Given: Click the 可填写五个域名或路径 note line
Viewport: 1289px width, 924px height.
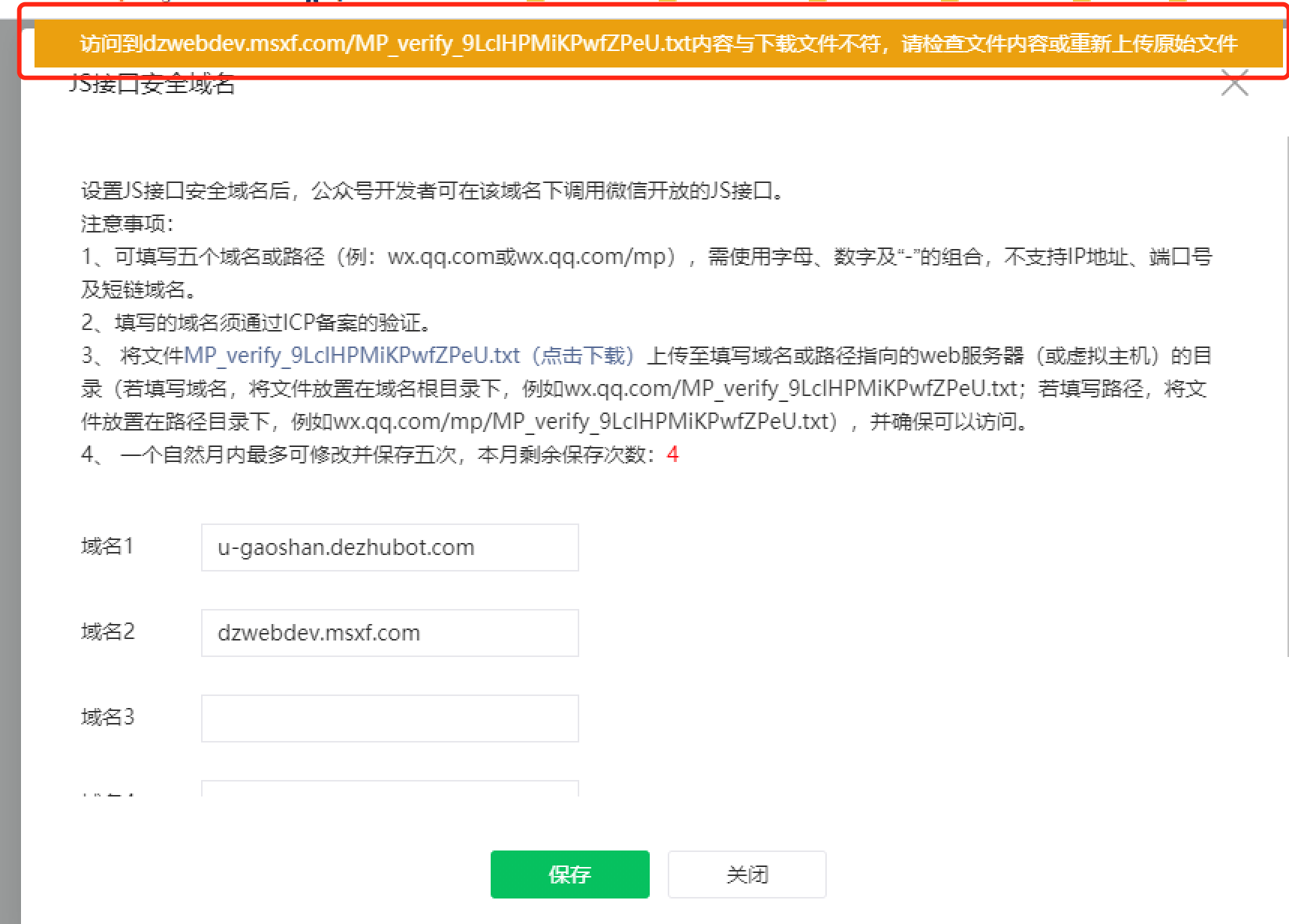Looking at the screenshot, I should [645, 257].
